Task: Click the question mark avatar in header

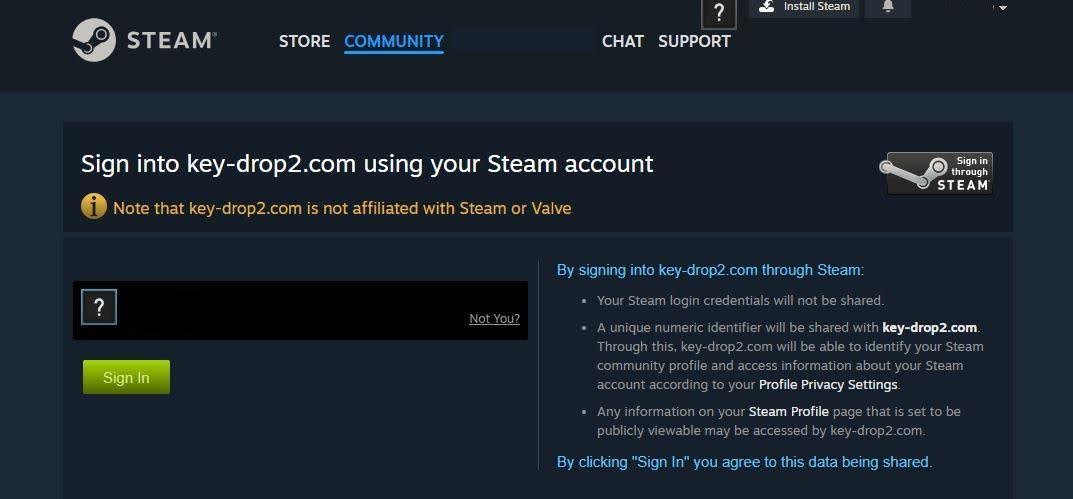Action: pos(719,13)
